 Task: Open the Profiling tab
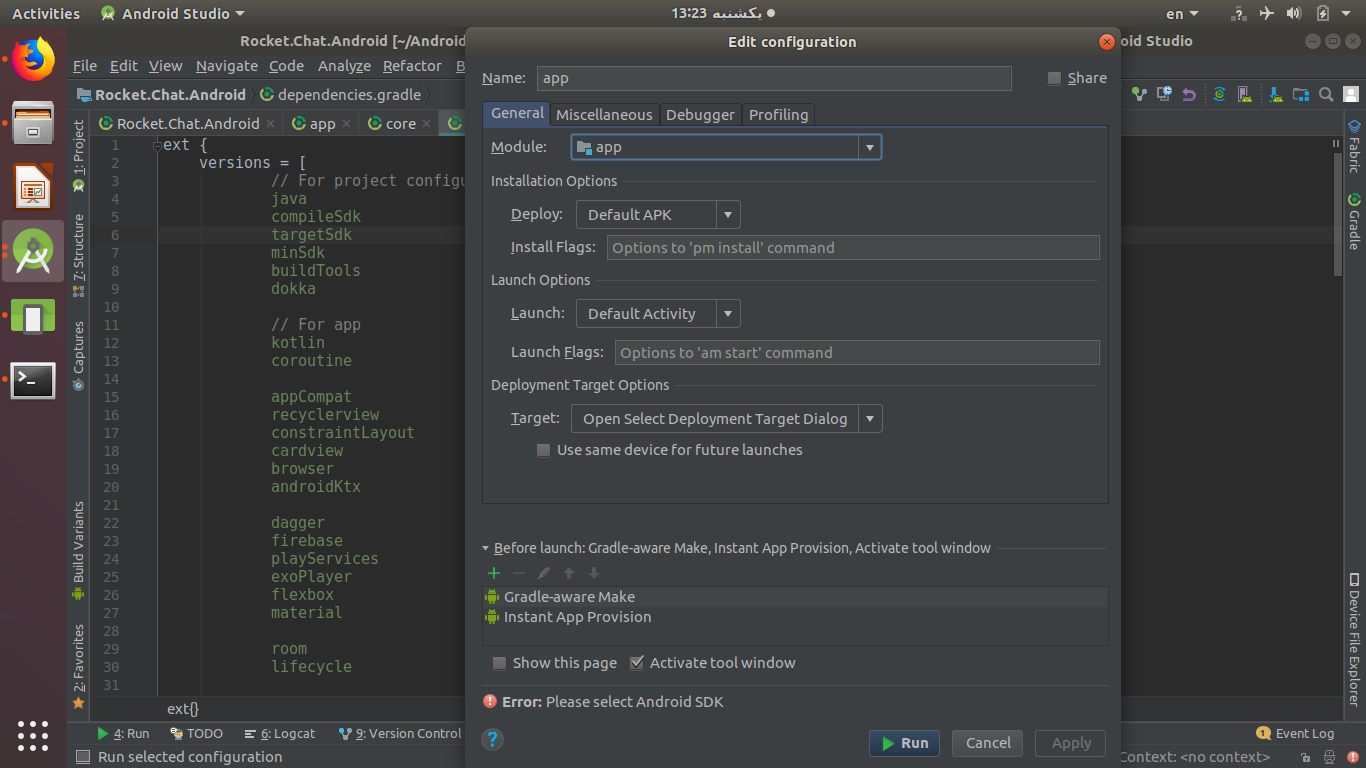(x=778, y=114)
